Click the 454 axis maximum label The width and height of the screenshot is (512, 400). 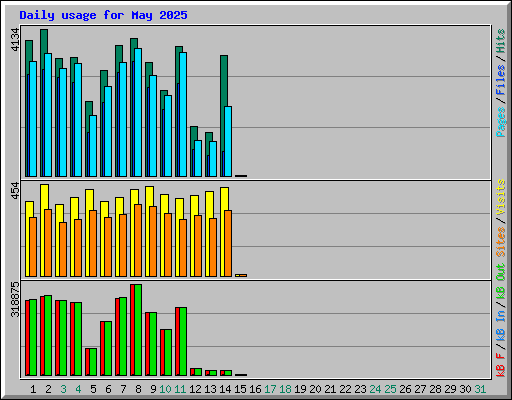15,190
